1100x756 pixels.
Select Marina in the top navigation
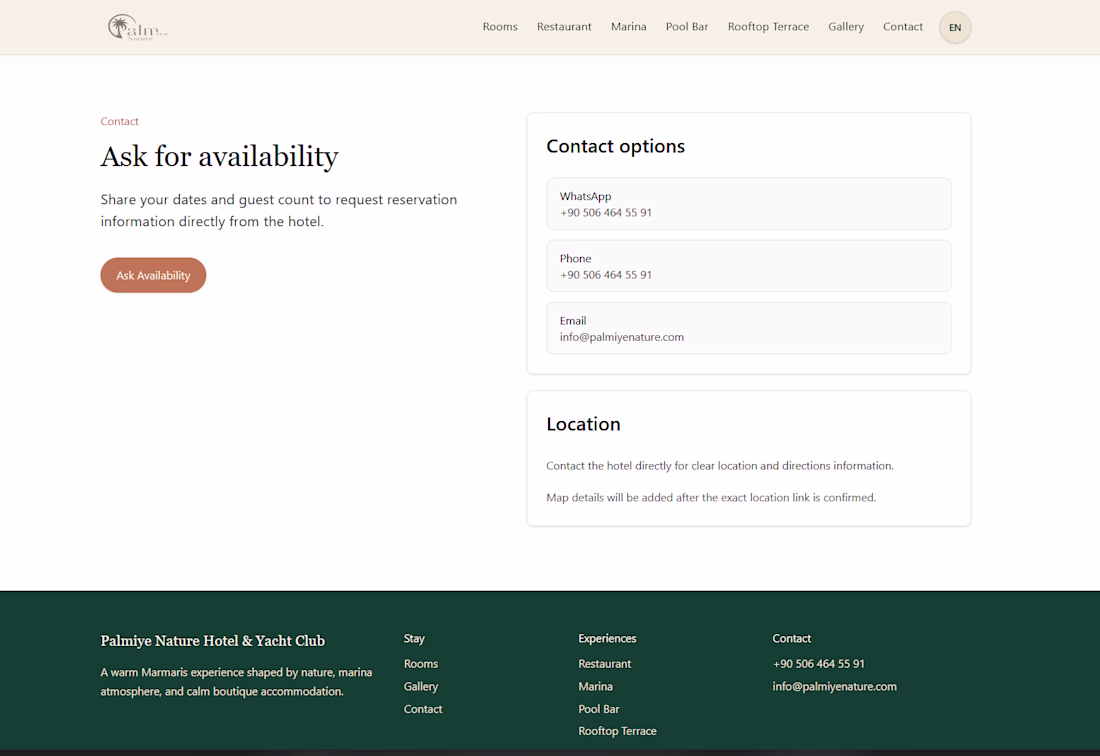629,27
